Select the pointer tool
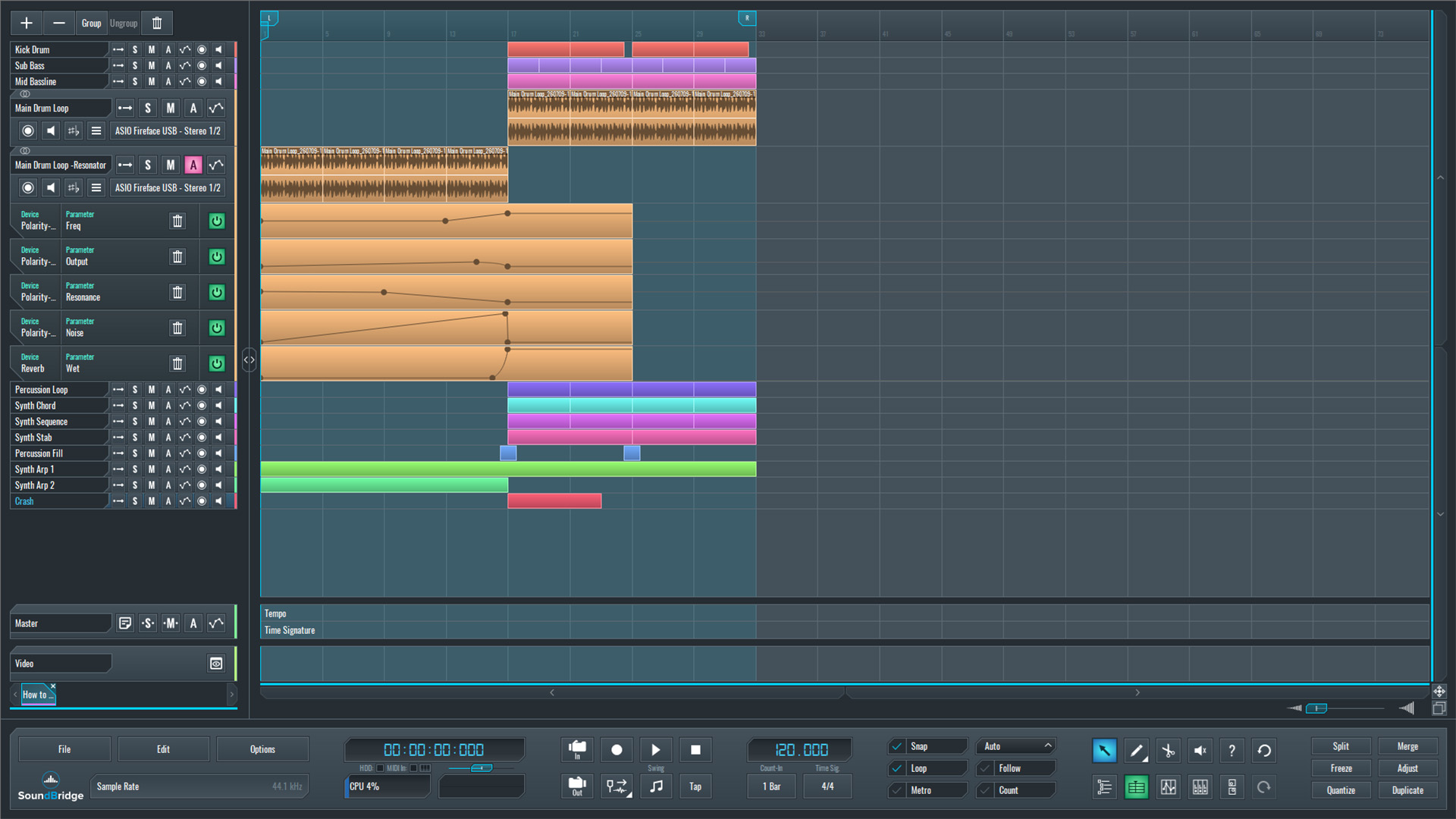Image resolution: width=1456 pixels, height=819 pixels. [1104, 750]
